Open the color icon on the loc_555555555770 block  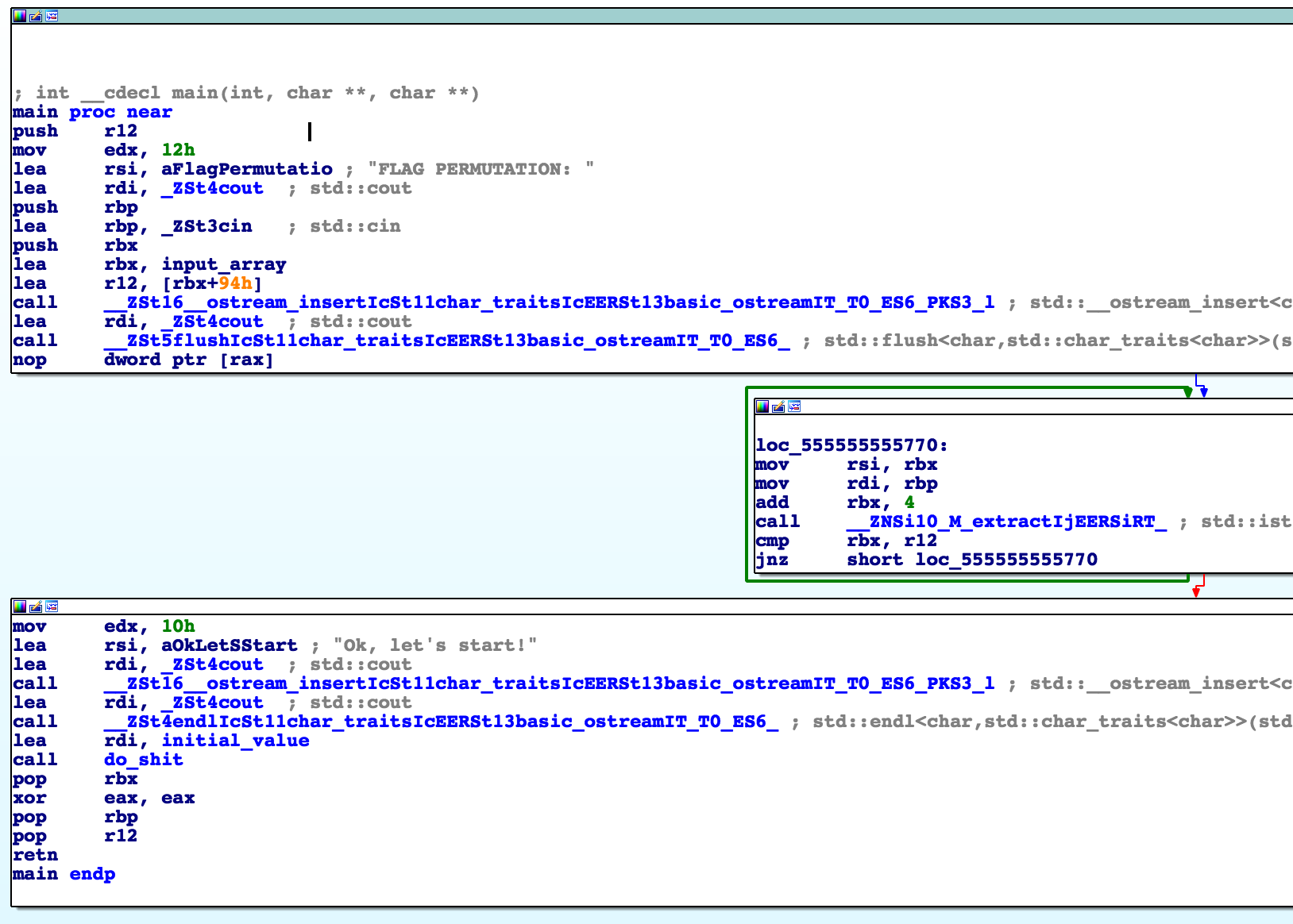[762, 406]
